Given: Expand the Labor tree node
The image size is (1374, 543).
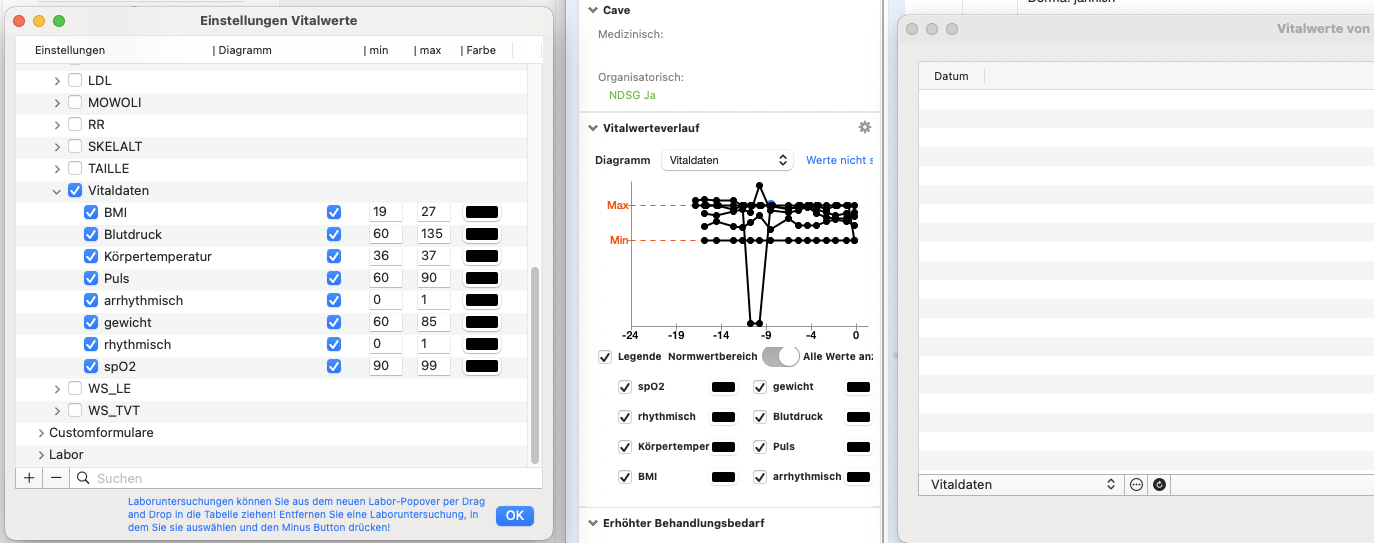Looking at the screenshot, I should (x=41, y=455).
